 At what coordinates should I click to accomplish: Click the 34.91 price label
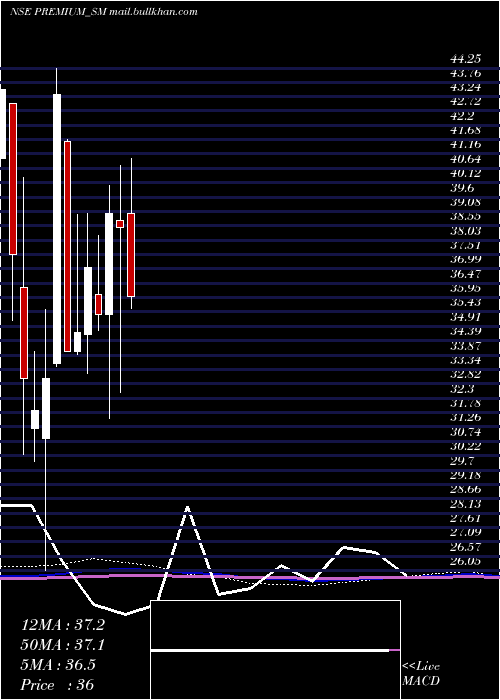pos(465,317)
